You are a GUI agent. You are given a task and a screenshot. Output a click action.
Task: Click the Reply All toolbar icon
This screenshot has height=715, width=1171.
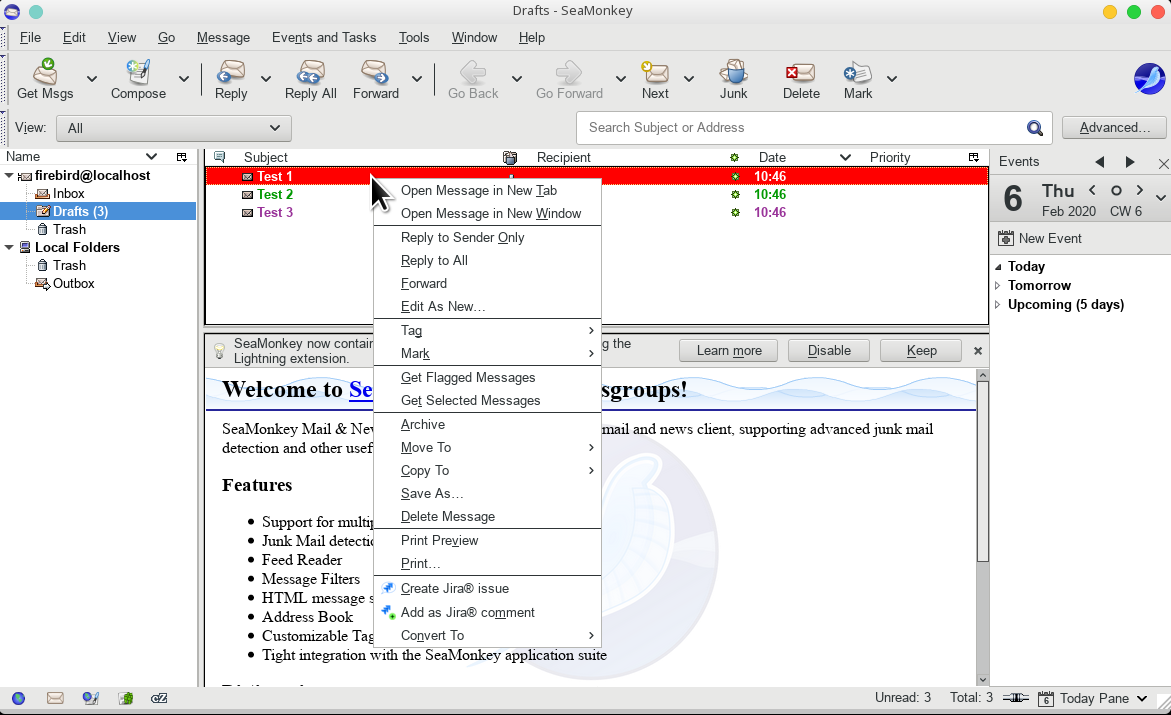(x=310, y=73)
